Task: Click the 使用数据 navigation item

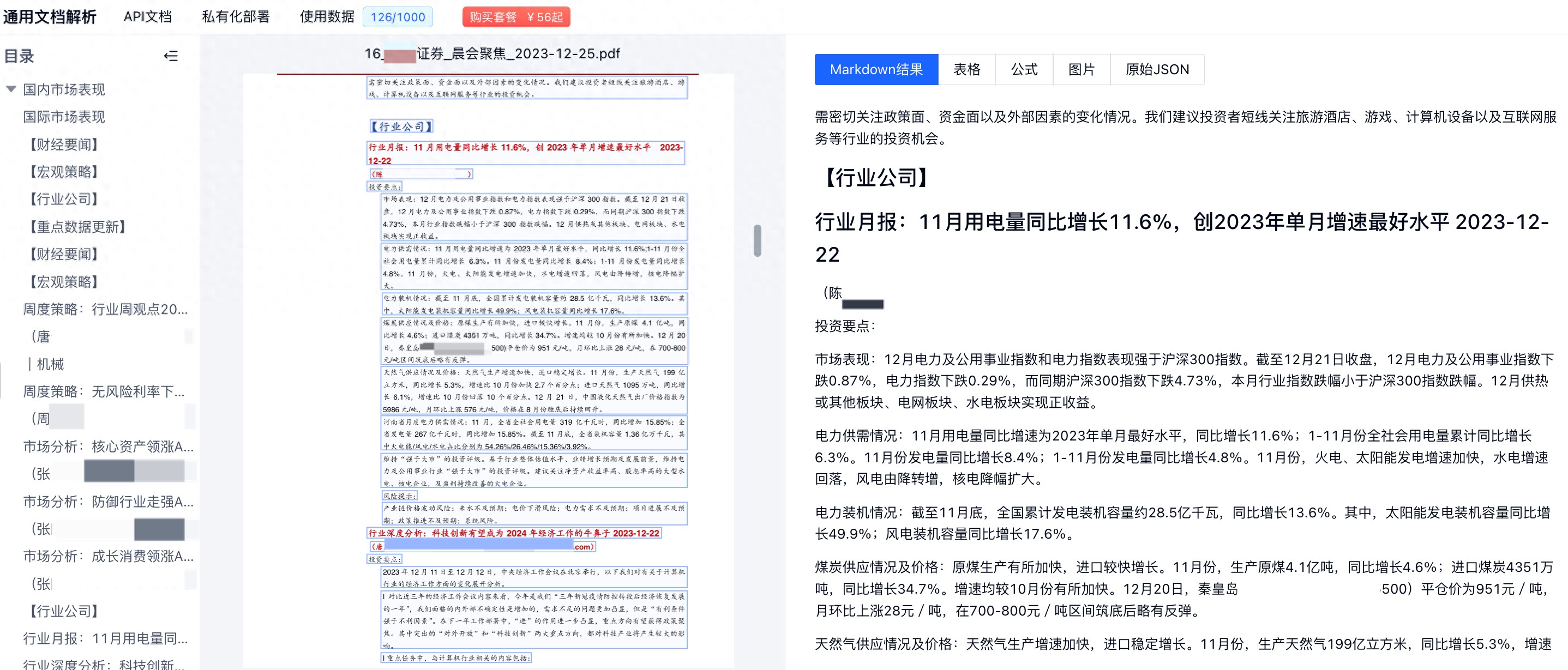Action: [x=327, y=17]
